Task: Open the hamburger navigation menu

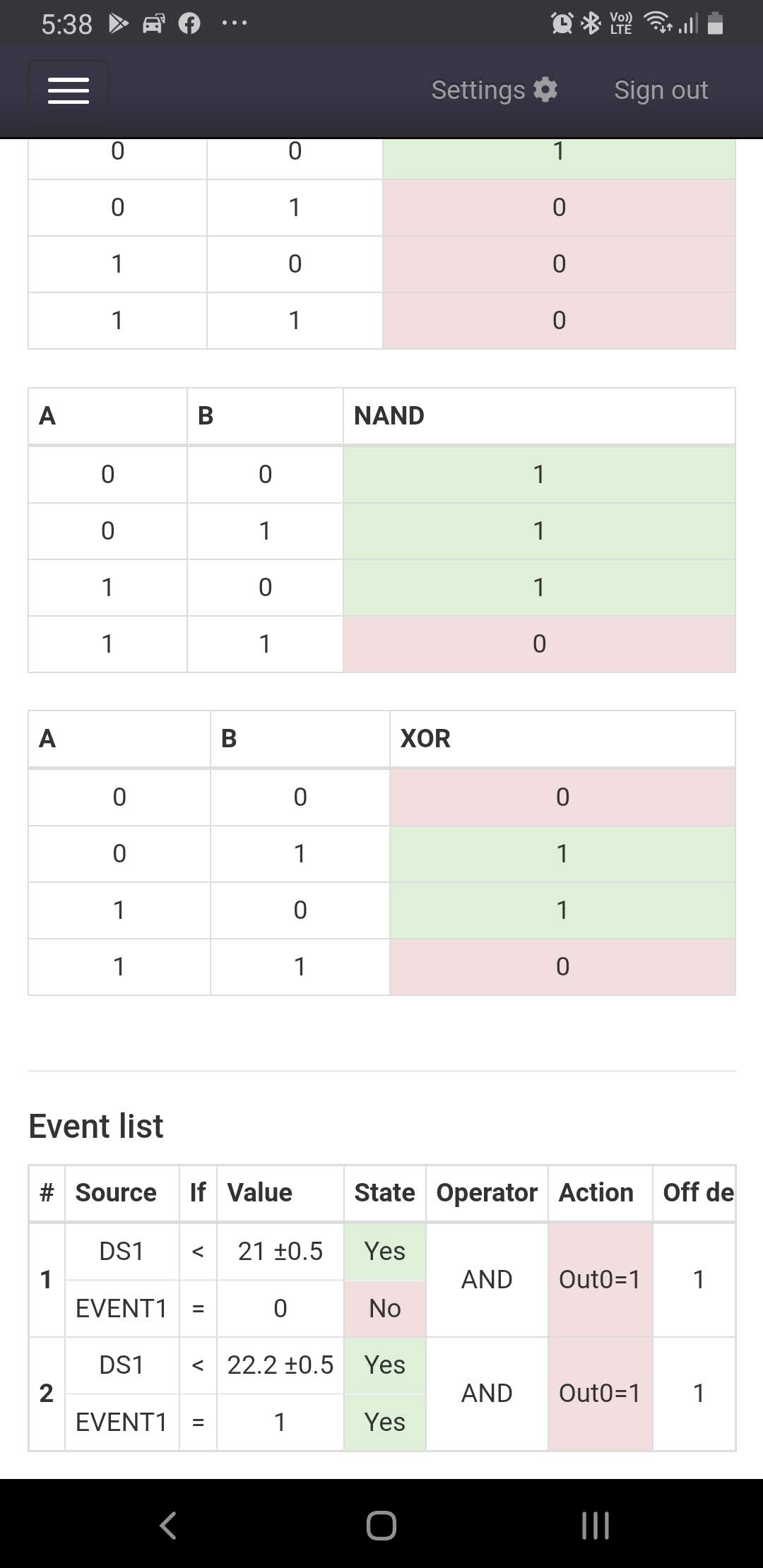Action: click(69, 90)
